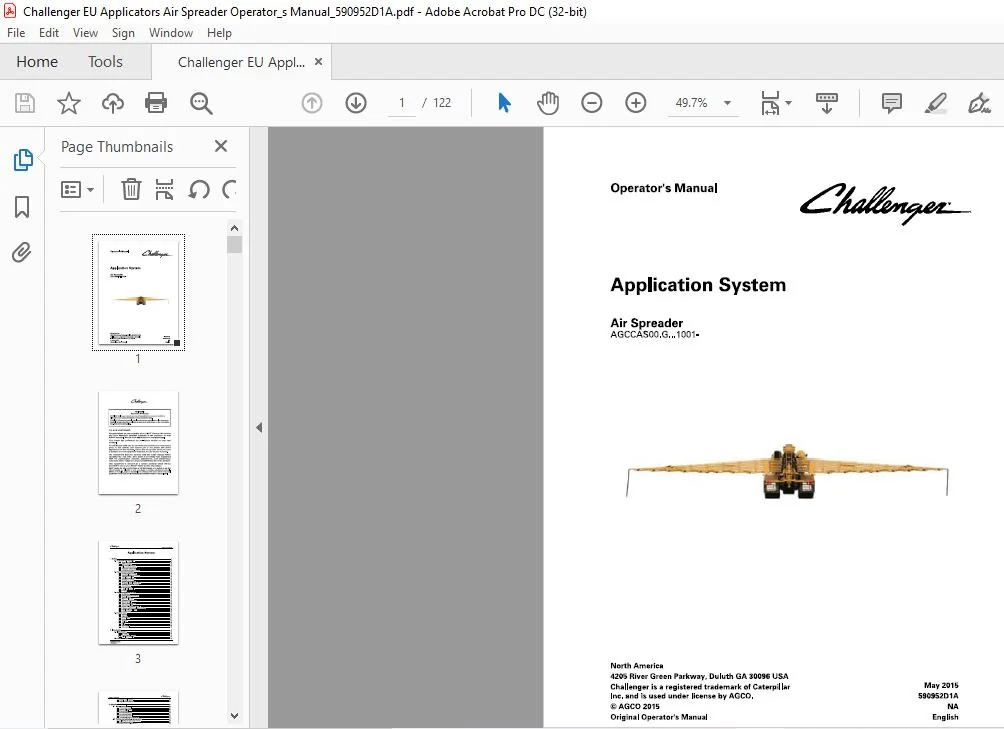Click the thumbnails scrollbar handle
1004x729 pixels.
click(234, 244)
